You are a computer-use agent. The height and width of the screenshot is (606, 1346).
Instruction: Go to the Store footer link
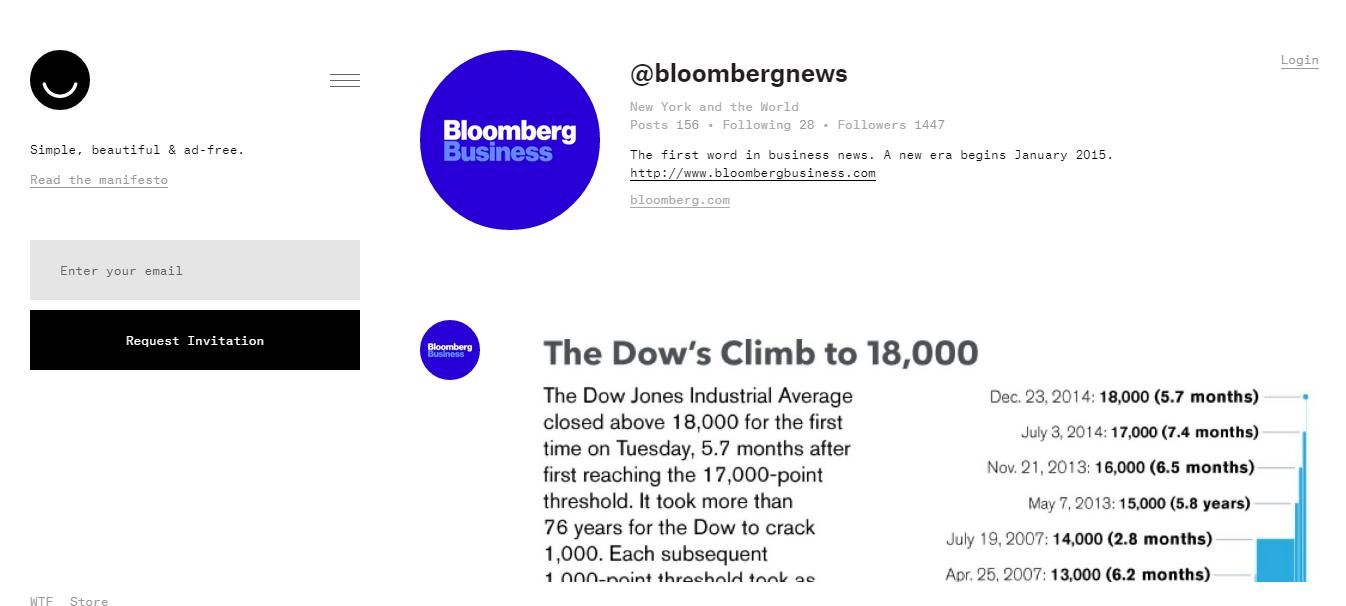[x=89, y=601]
